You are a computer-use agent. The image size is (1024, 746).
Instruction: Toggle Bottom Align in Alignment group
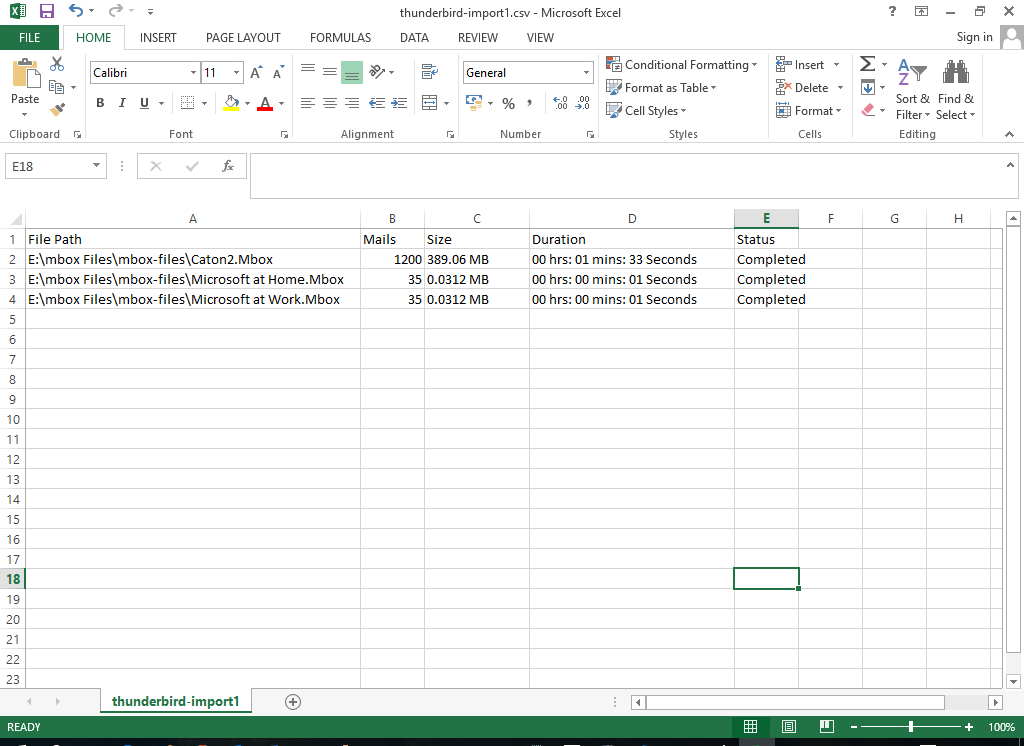tap(352, 72)
